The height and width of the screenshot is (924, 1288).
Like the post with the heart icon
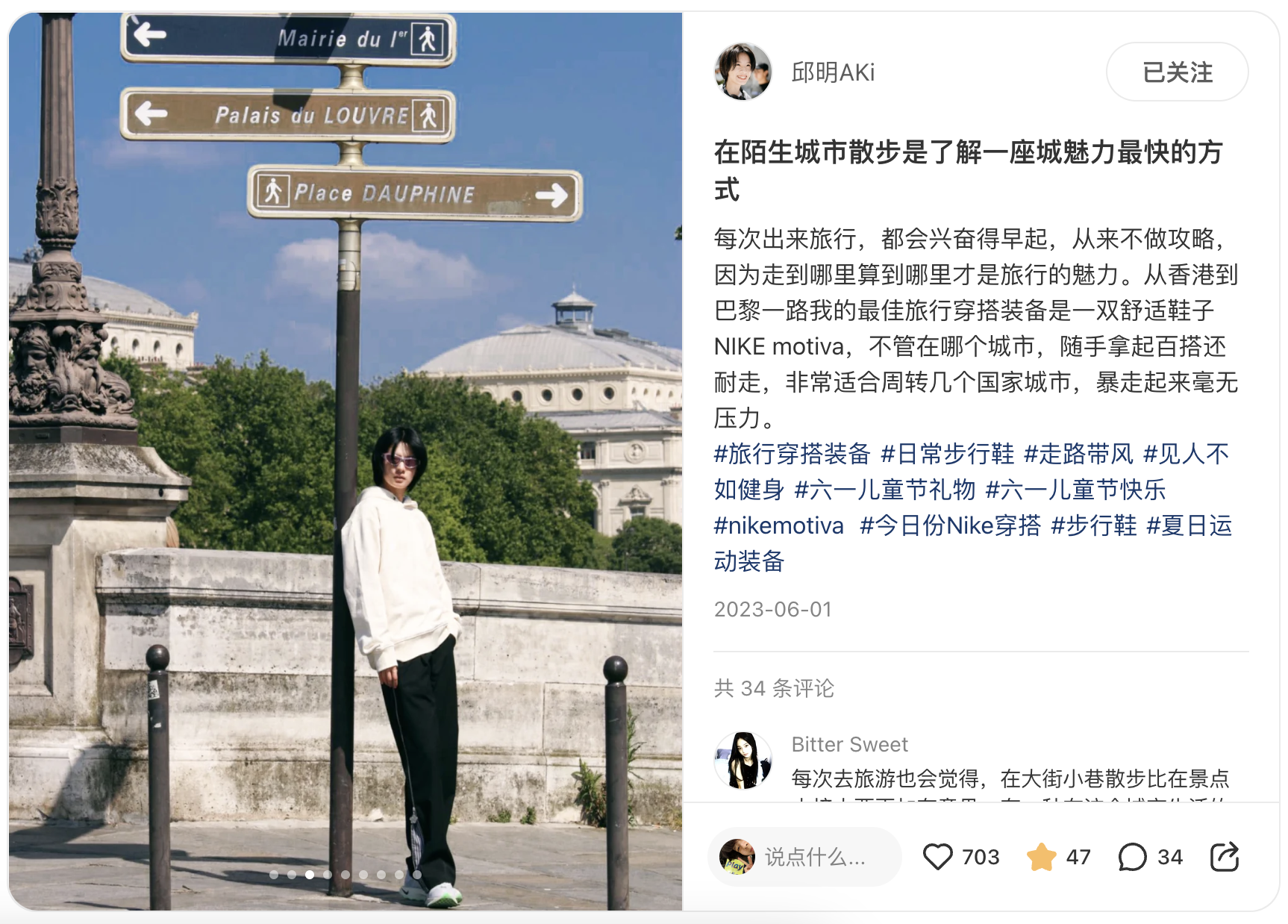pyautogui.click(x=938, y=857)
